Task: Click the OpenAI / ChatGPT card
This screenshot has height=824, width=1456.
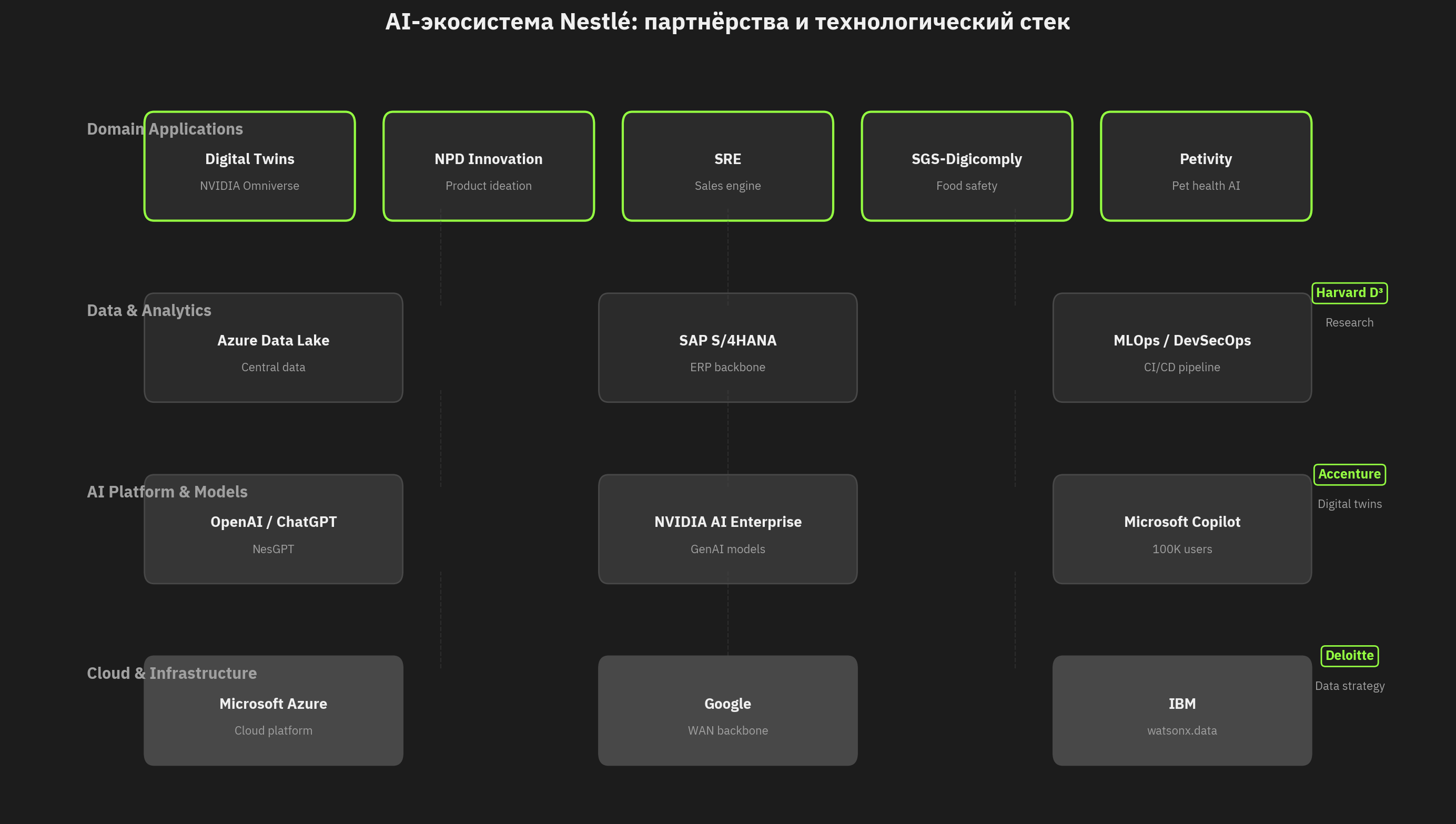Action: click(274, 529)
